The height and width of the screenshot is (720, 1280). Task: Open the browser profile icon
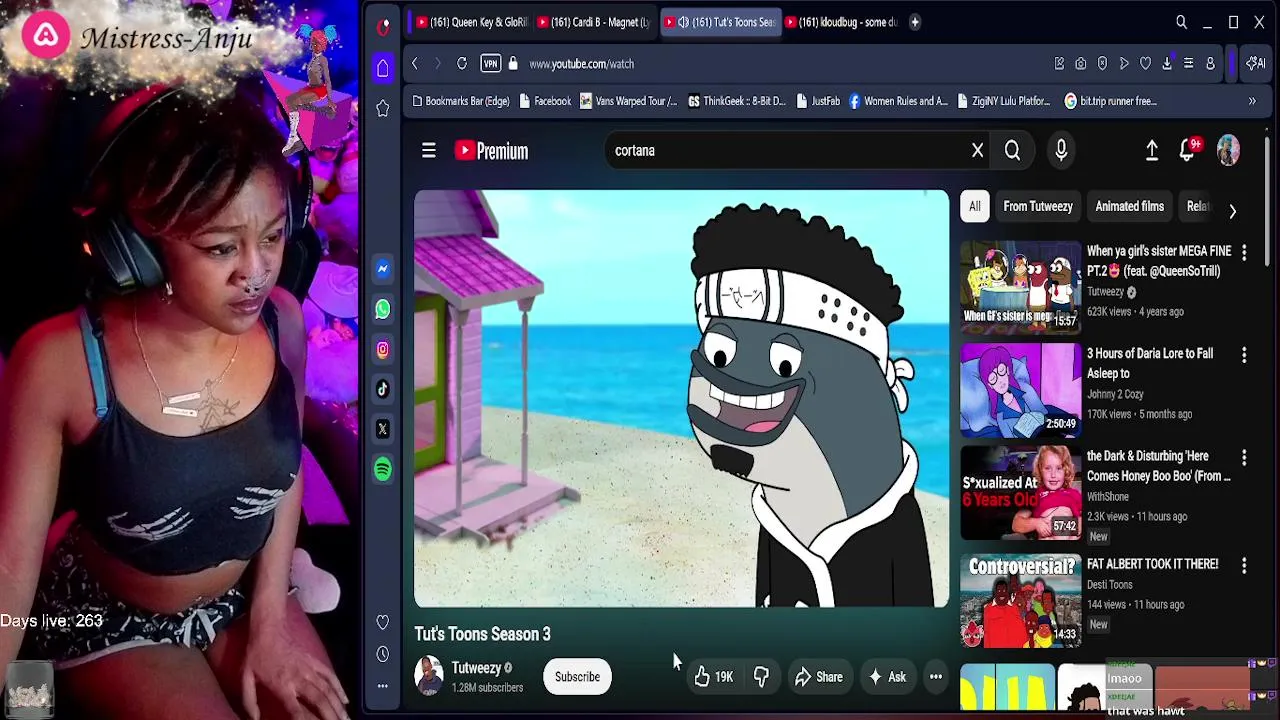coord(1210,64)
